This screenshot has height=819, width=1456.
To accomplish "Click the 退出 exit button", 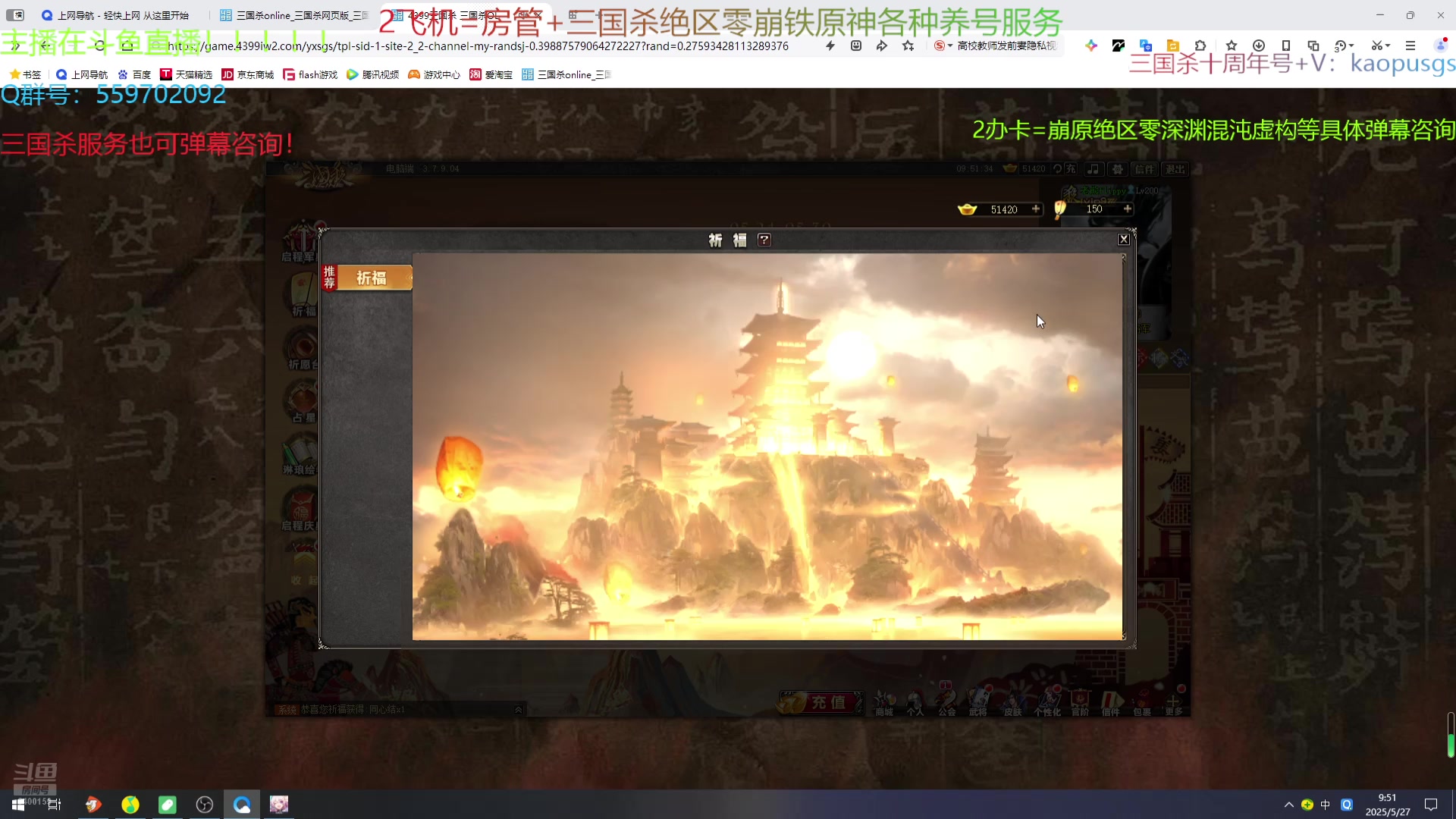I will pos(1175,169).
